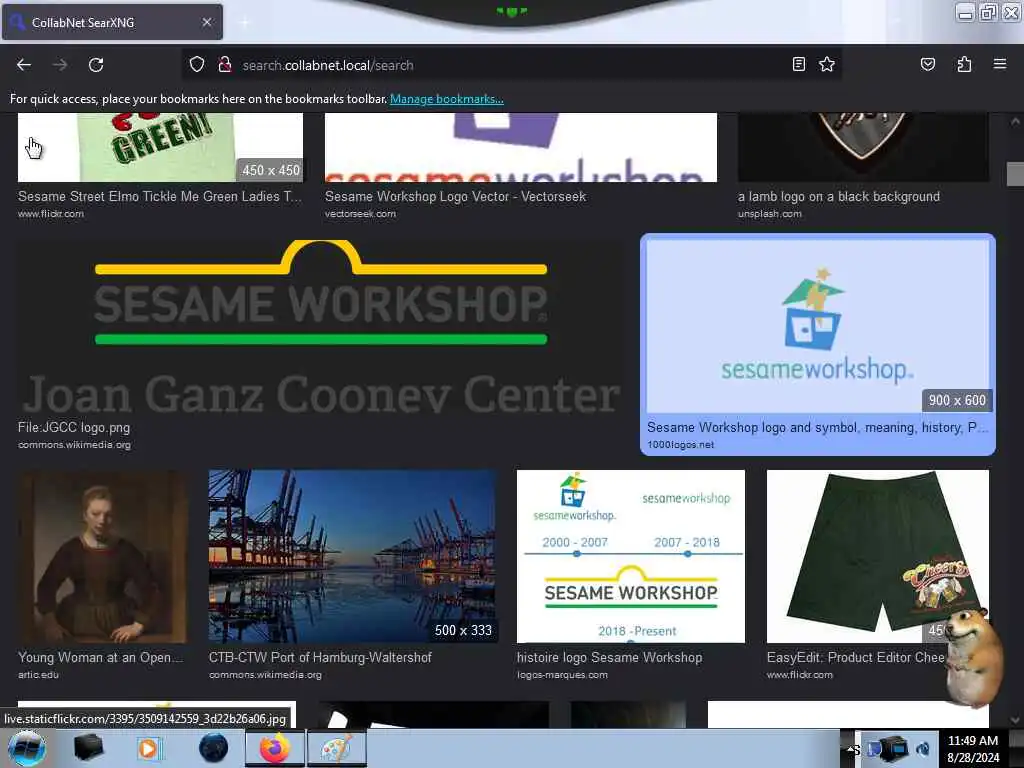Switch to the Paint palette taskbar app

coord(336,748)
